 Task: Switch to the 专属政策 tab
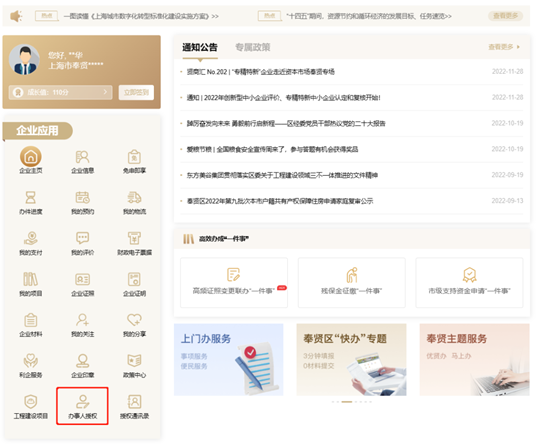[x=253, y=47]
